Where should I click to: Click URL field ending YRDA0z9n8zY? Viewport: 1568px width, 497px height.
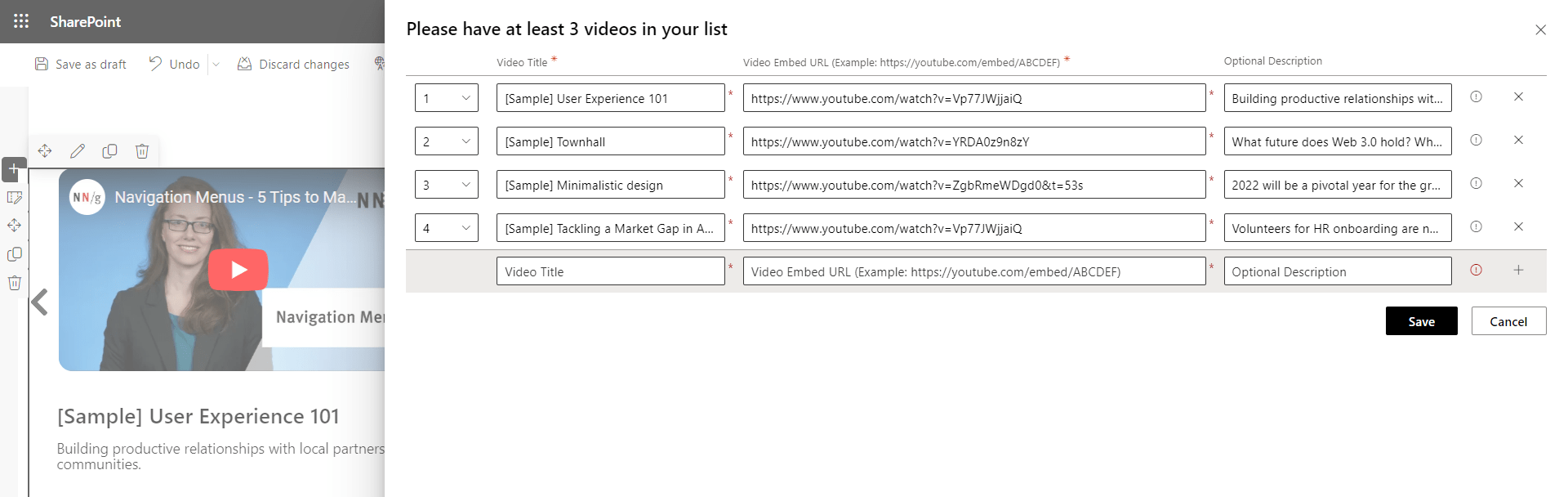click(x=974, y=141)
